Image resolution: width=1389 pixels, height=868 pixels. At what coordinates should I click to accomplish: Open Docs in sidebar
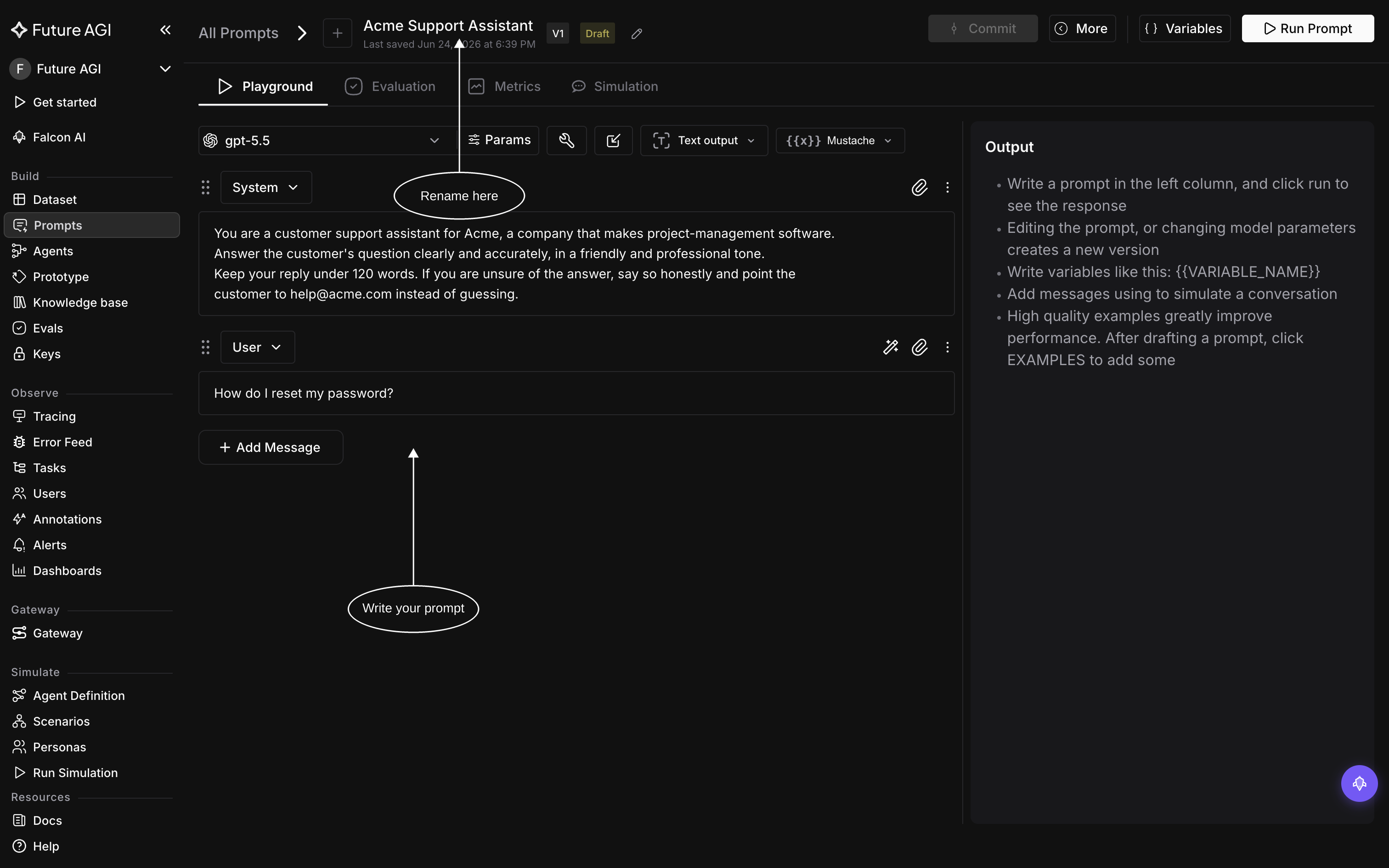[x=92, y=821]
